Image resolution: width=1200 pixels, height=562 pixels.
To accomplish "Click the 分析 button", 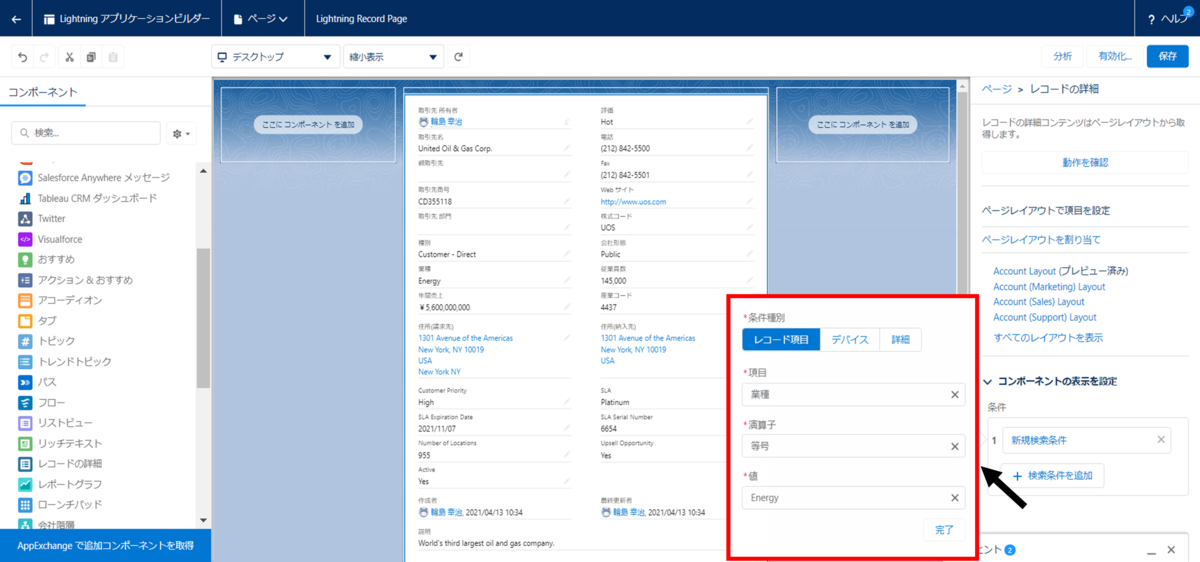I will 1062,56.
